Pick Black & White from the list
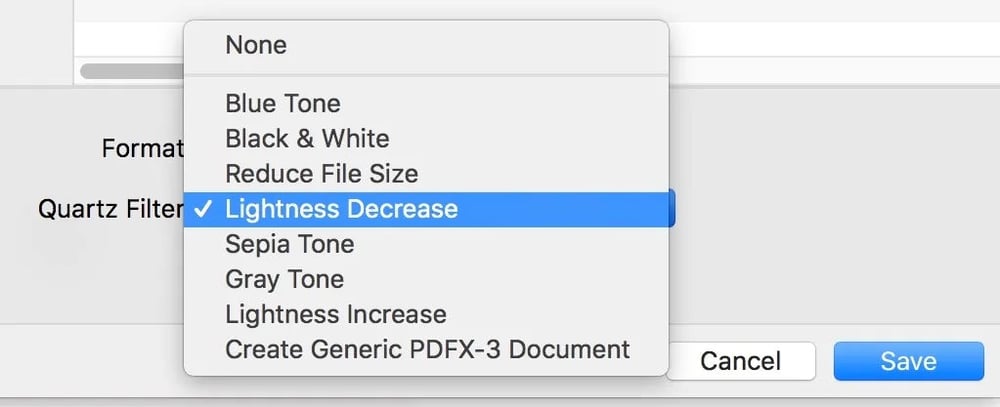 [307, 138]
